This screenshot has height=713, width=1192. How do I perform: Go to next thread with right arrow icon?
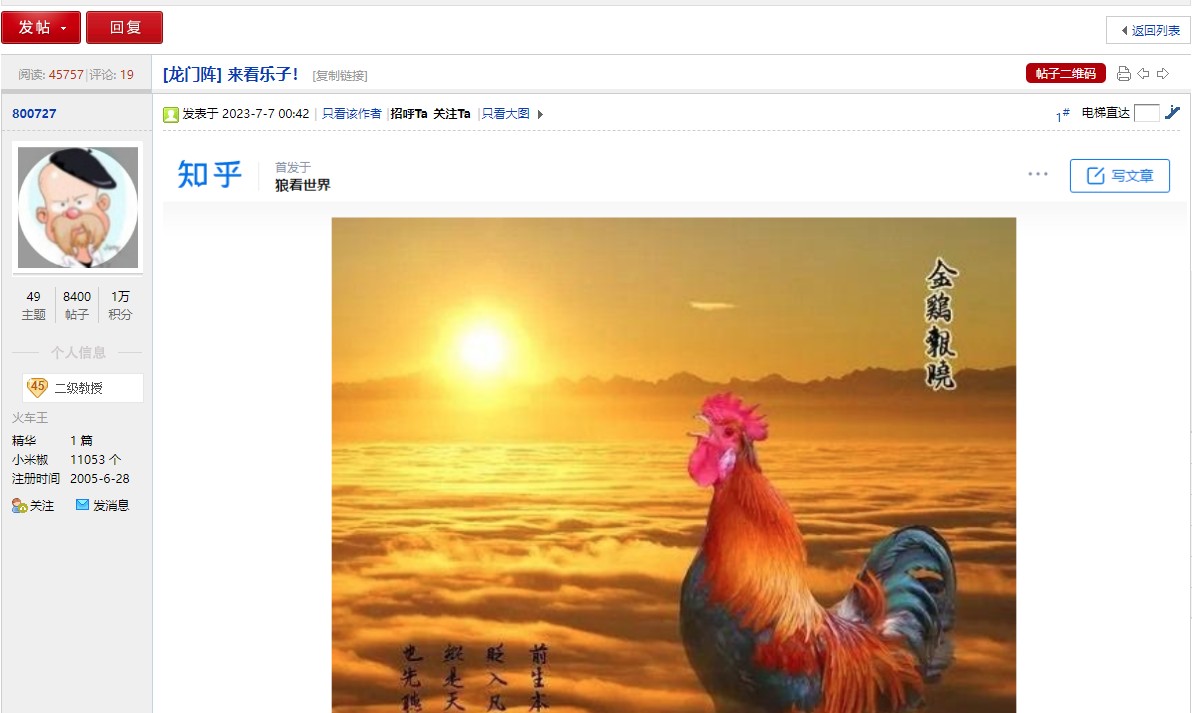click(1163, 74)
